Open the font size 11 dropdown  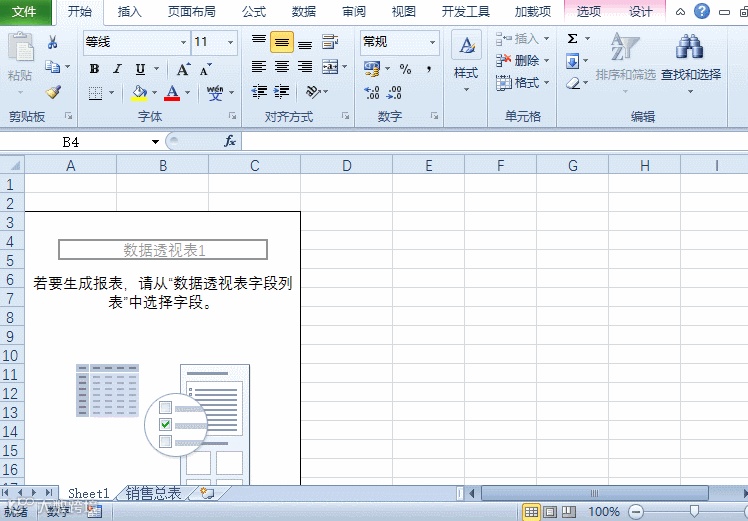[x=230, y=42]
